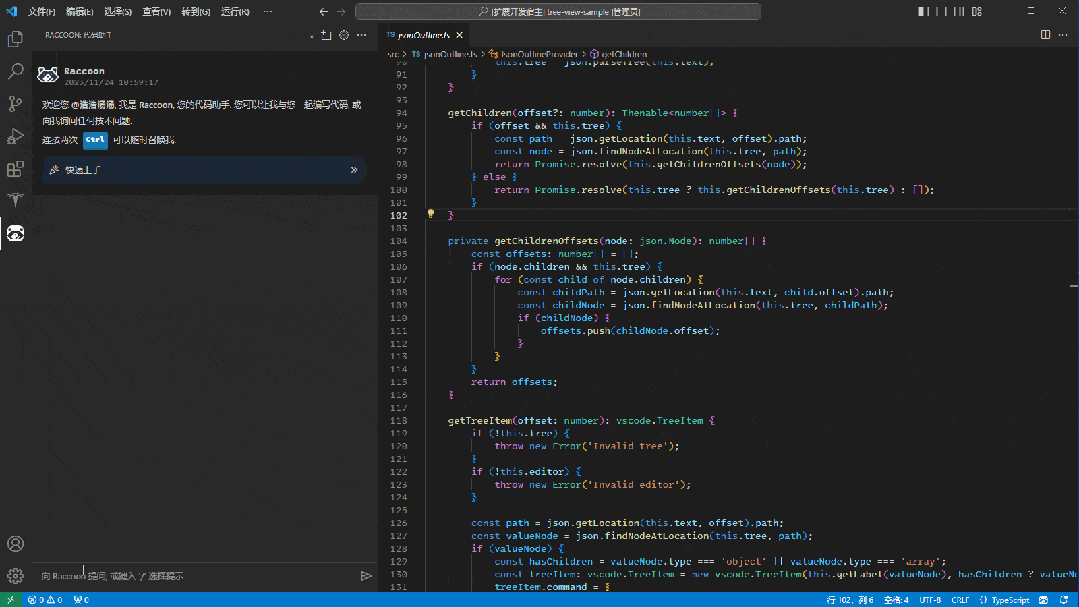Image resolution: width=1079 pixels, height=607 pixels.
Task: Start a new Raccoon chat session
Action: coord(325,35)
